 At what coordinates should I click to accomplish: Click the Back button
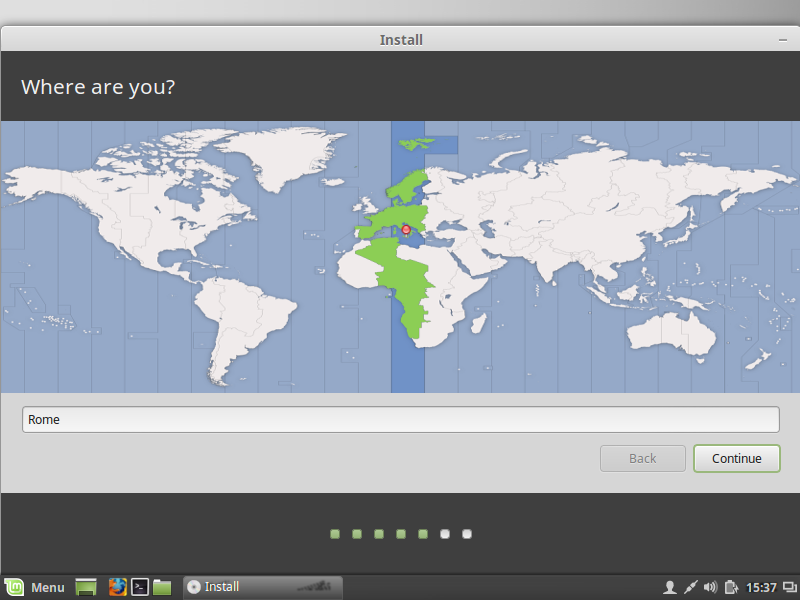tap(642, 458)
